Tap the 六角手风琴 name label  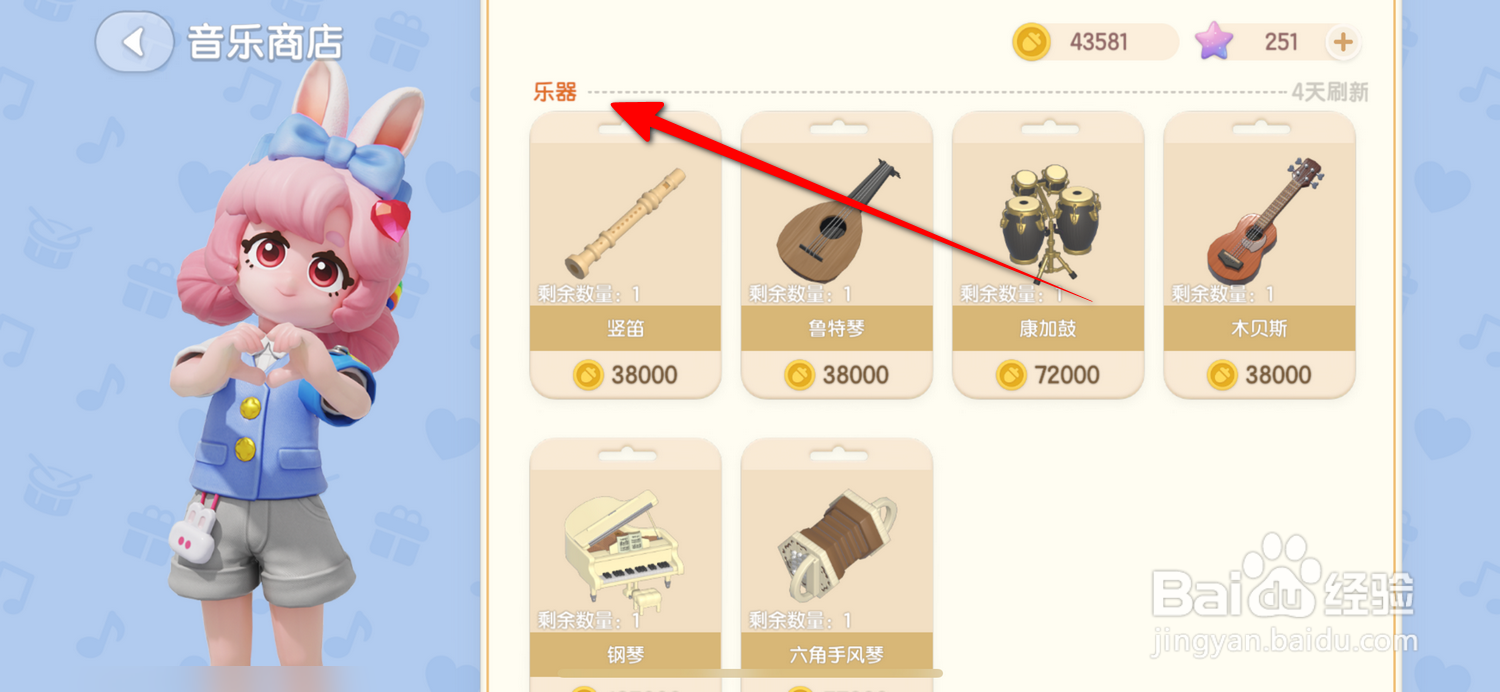coord(837,655)
